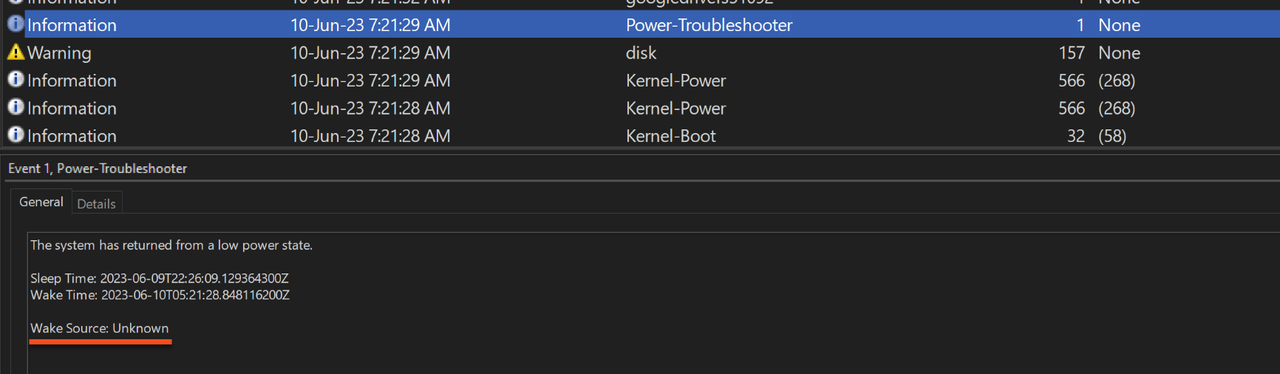This screenshot has width=1280, height=374.
Task: Click event ID "157" on the disk row
Action: click(x=1072, y=53)
